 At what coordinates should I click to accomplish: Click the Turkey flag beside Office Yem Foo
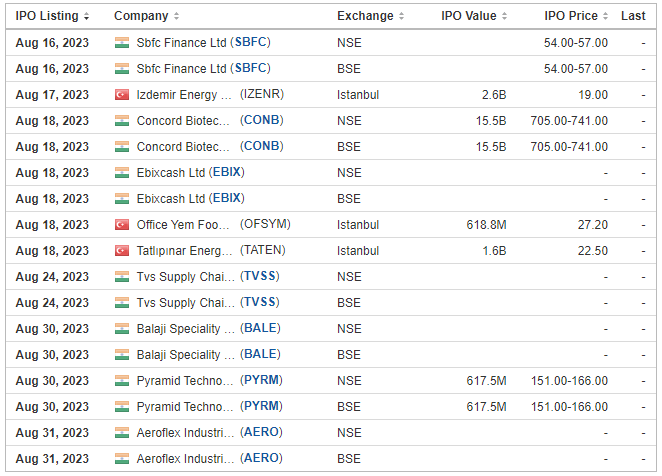[122, 225]
